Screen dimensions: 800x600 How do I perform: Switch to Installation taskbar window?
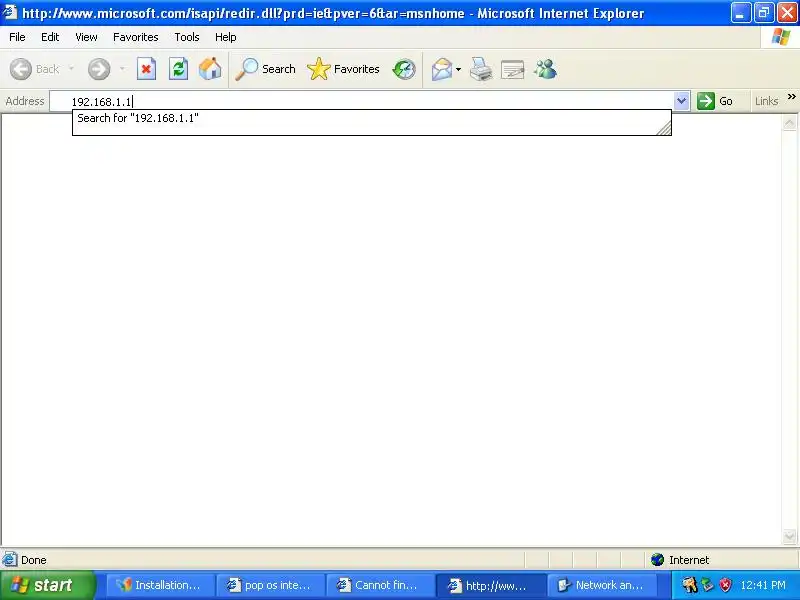coord(160,585)
